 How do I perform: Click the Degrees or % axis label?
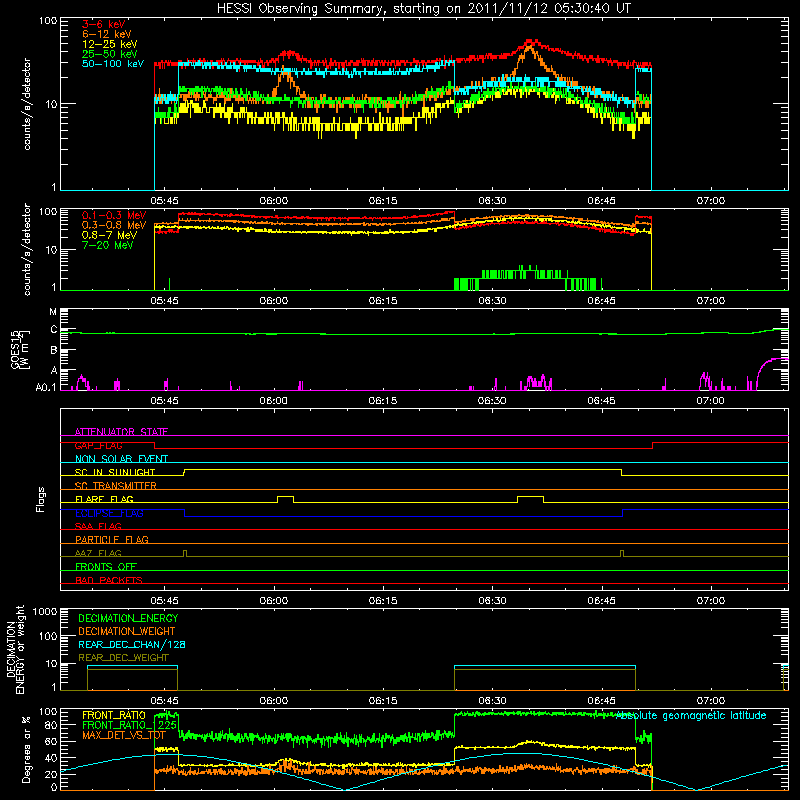[x=26, y=750]
